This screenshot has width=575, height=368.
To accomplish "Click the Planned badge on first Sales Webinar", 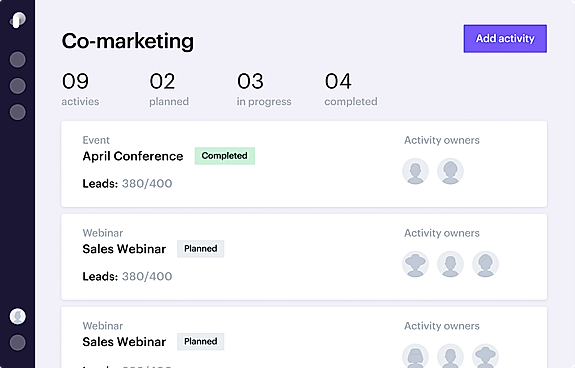I will point(201,249).
